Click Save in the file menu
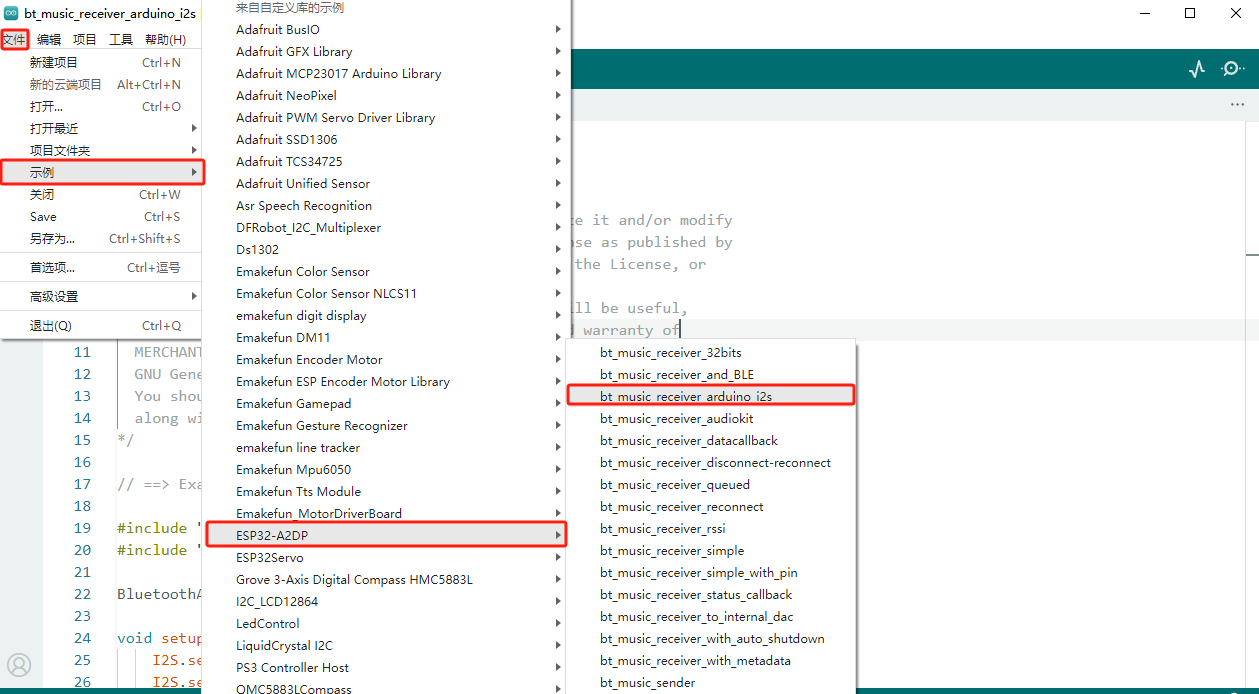This screenshot has width=1259, height=694. tap(101, 216)
